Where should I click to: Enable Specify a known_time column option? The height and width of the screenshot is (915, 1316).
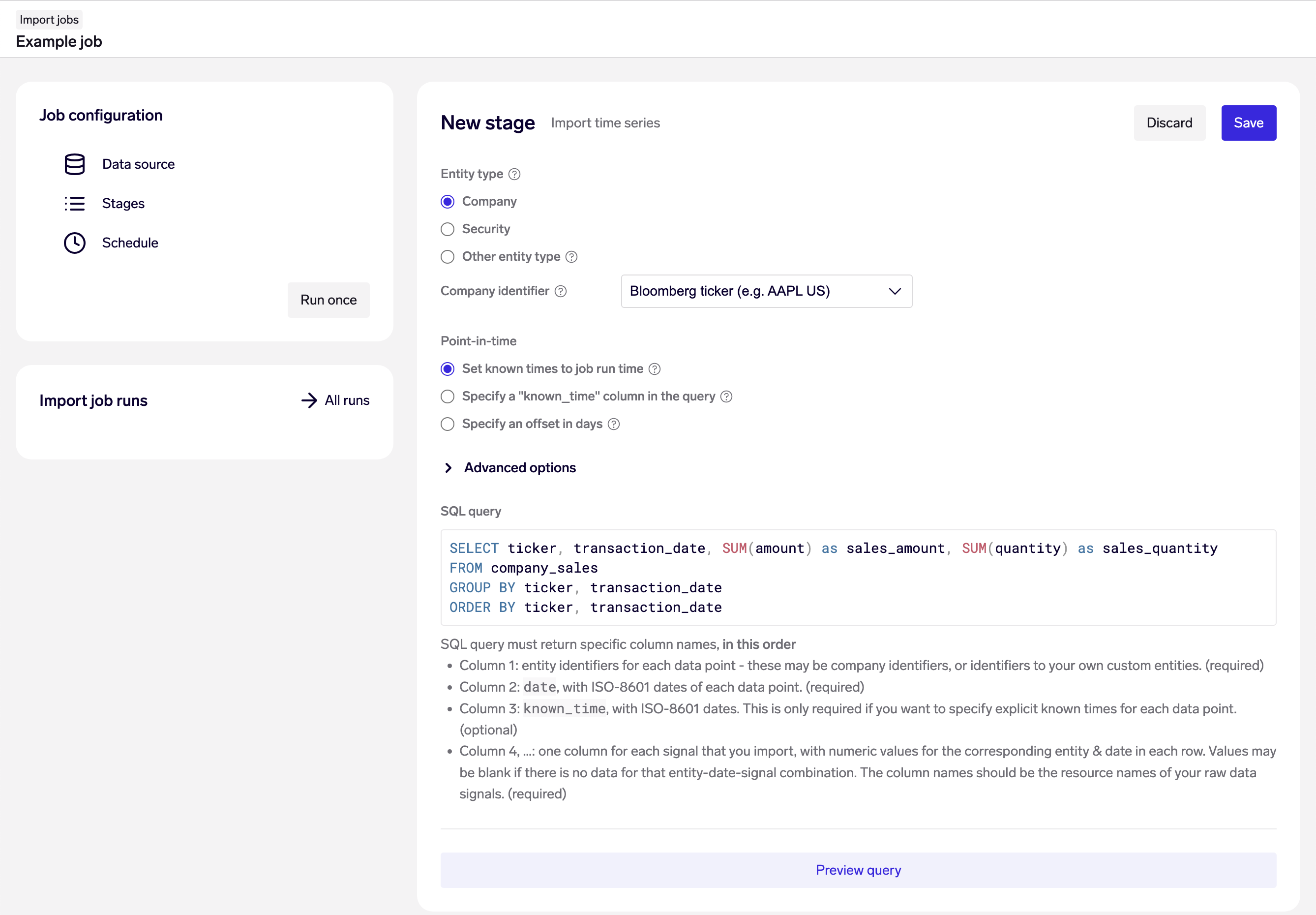pos(448,395)
